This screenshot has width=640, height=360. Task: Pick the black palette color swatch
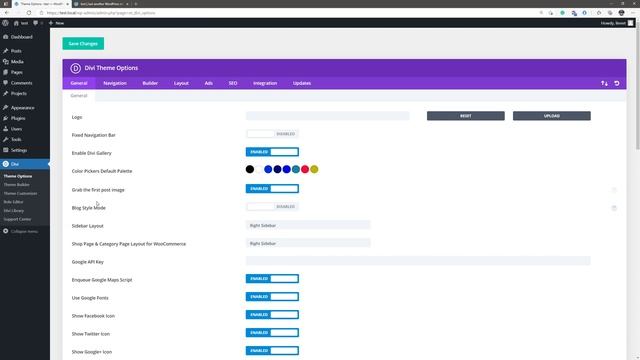click(x=250, y=169)
